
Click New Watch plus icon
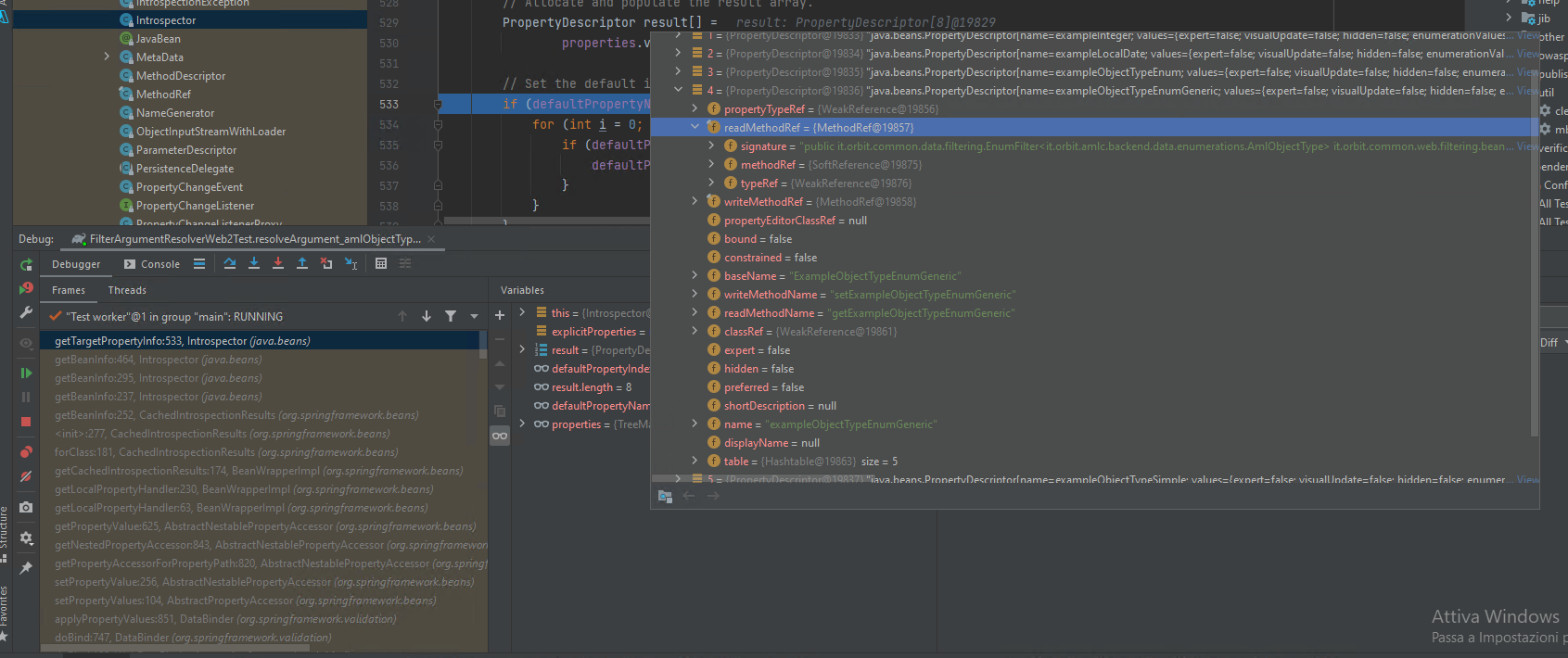(x=500, y=315)
